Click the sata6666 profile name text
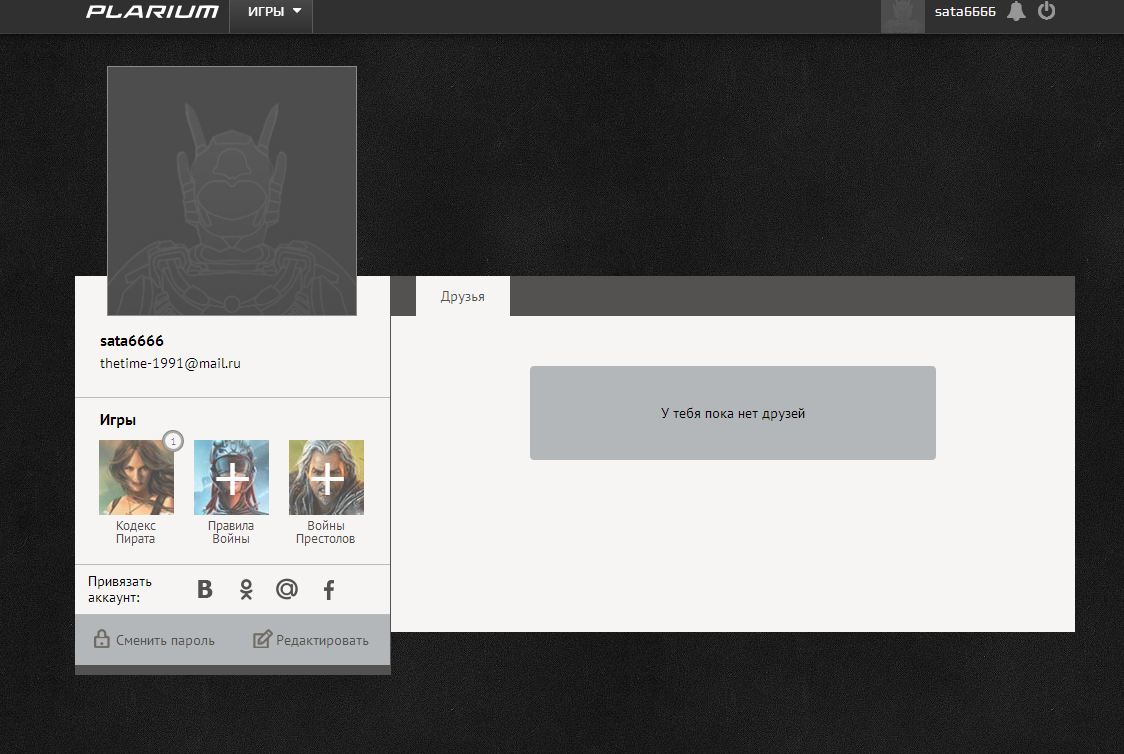Viewport: 1124px width, 754px height. coord(132,341)
